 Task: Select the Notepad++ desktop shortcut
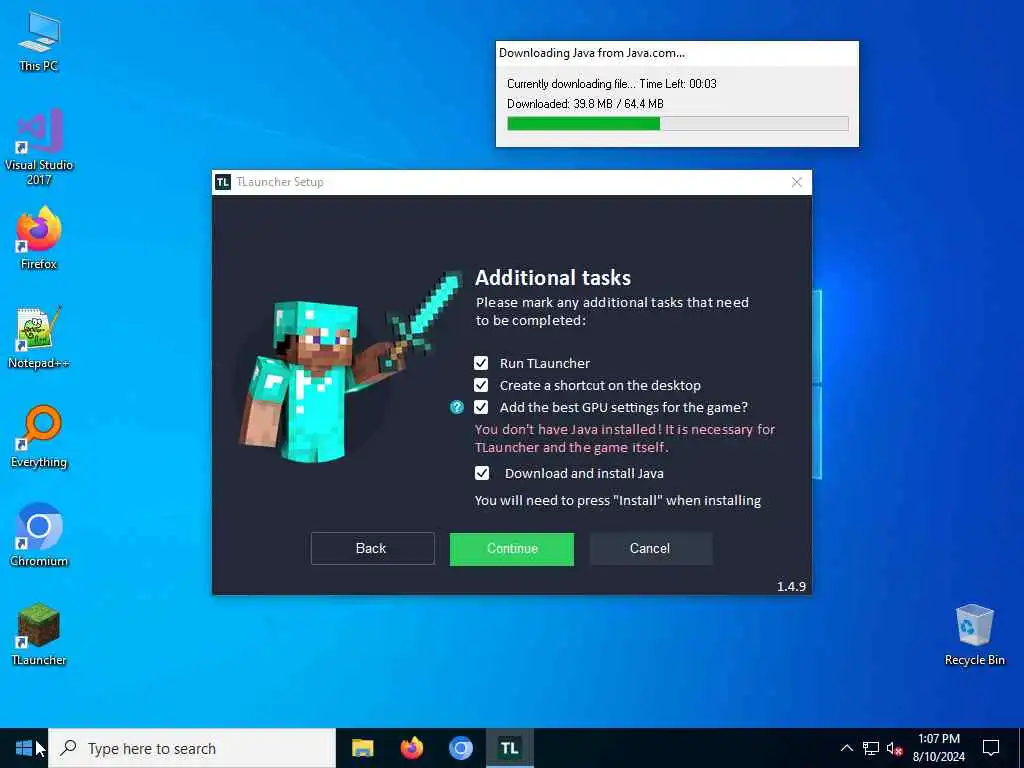tap(39, 338)
